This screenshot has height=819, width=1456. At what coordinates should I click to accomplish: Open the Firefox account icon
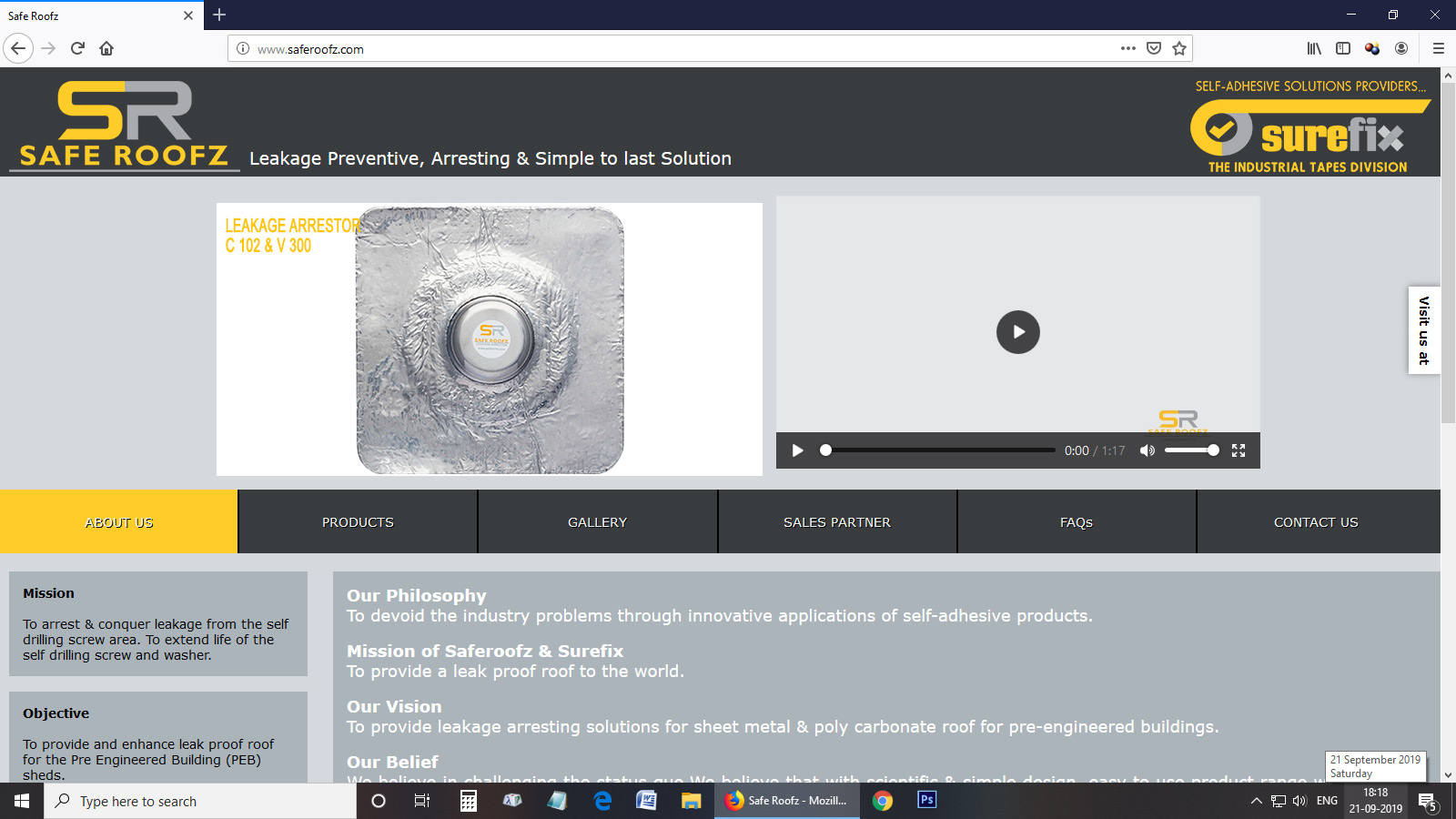click(x=1401, y=48)
